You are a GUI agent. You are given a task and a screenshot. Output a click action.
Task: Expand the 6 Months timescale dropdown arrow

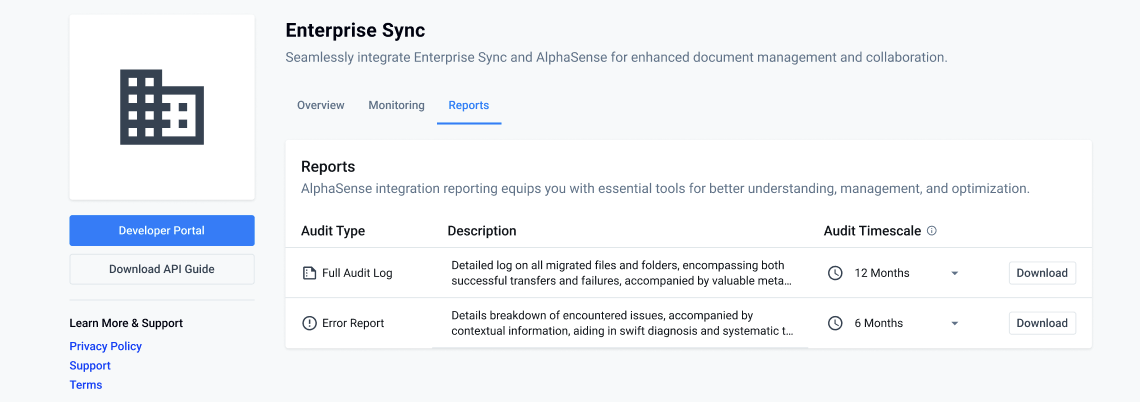pos(955,323)
